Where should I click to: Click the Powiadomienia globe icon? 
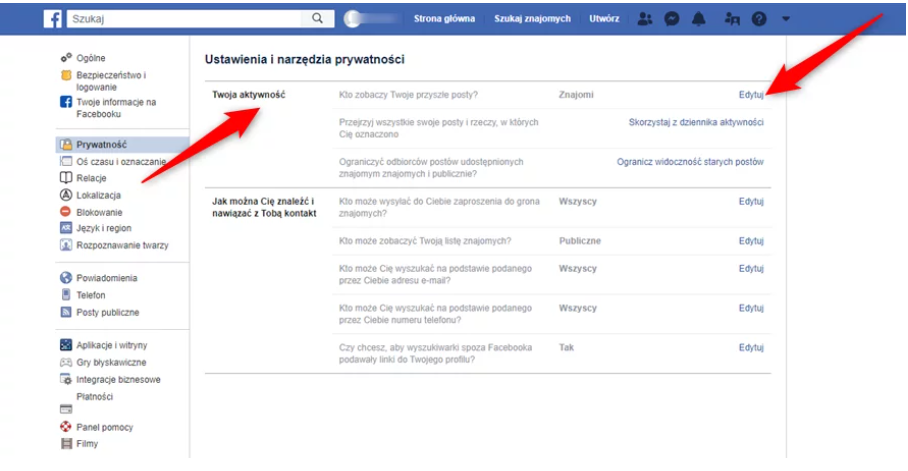coord(66,278)
